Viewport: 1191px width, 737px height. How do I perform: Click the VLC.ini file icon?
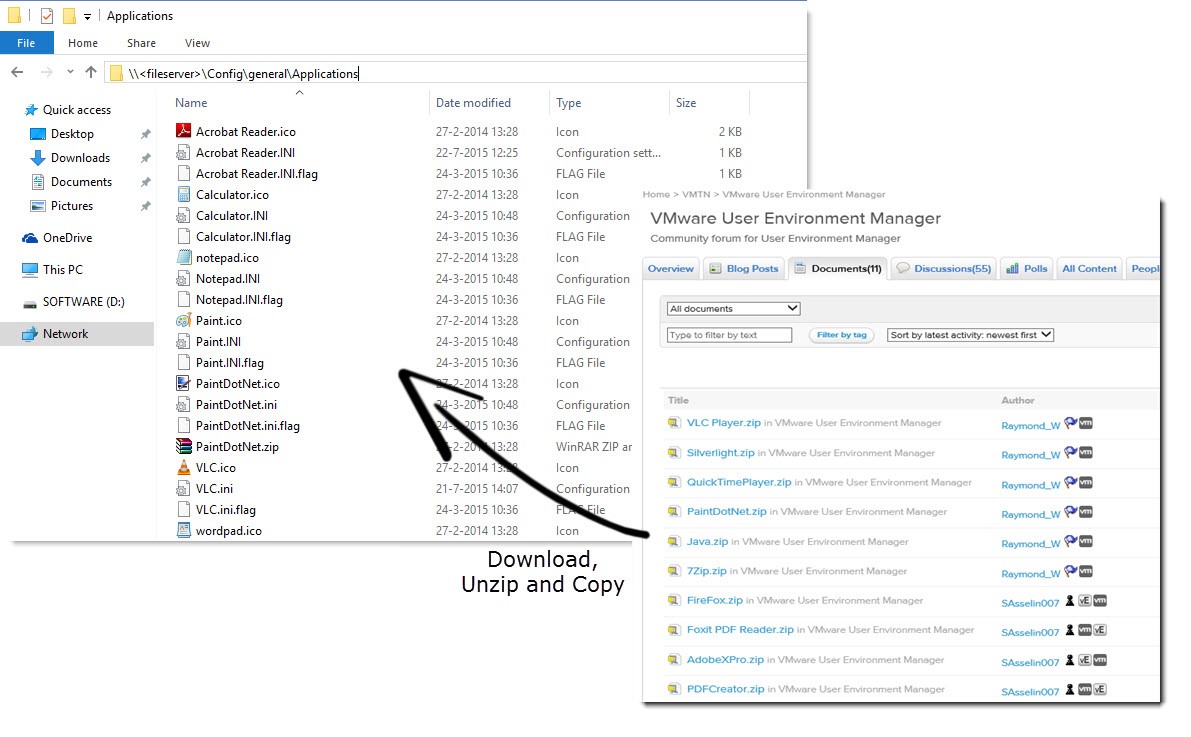click(x=183, y=489)
